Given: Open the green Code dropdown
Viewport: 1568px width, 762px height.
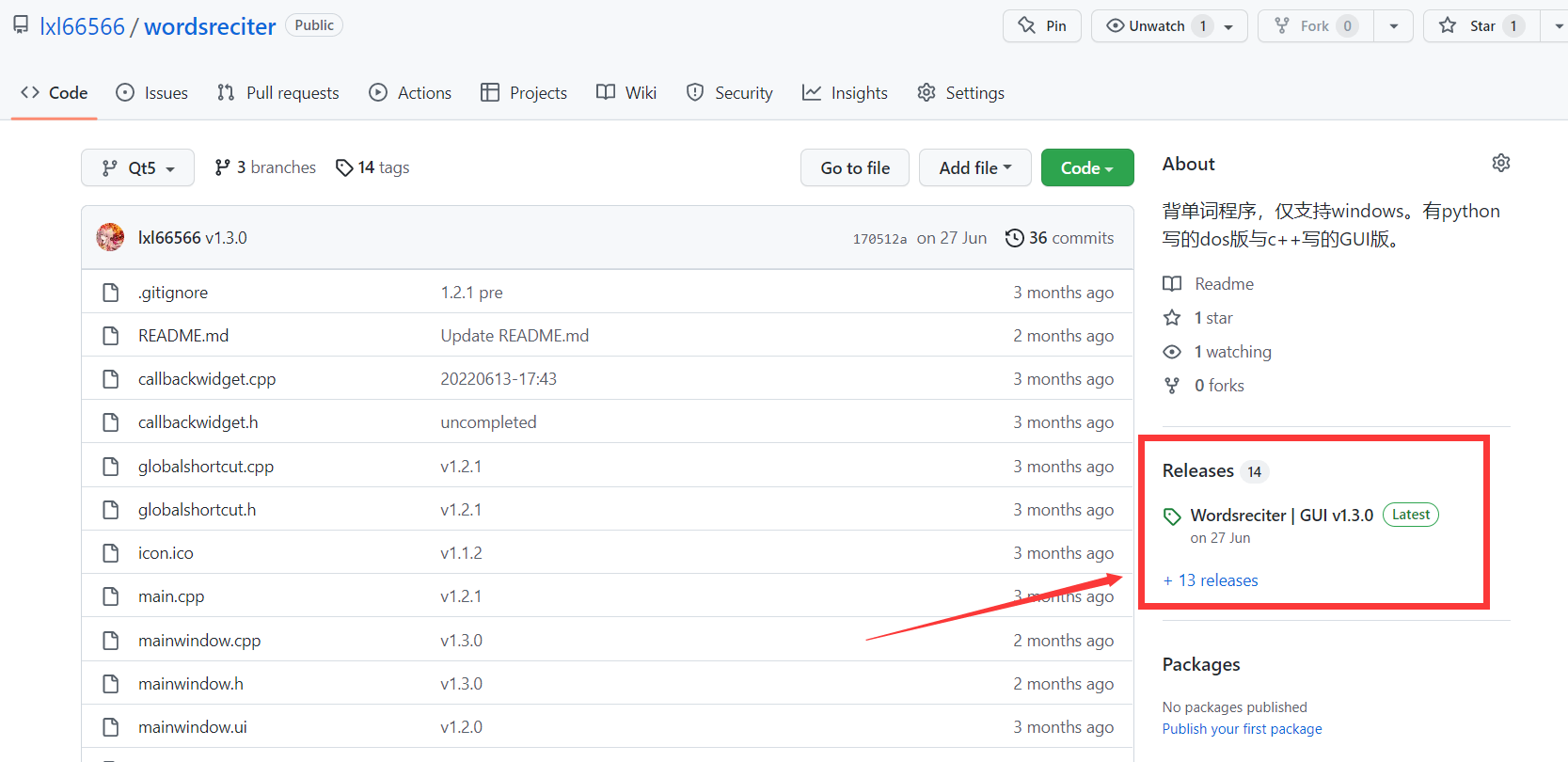Looking at the screenshot, I should click(x=1086, y=167).
